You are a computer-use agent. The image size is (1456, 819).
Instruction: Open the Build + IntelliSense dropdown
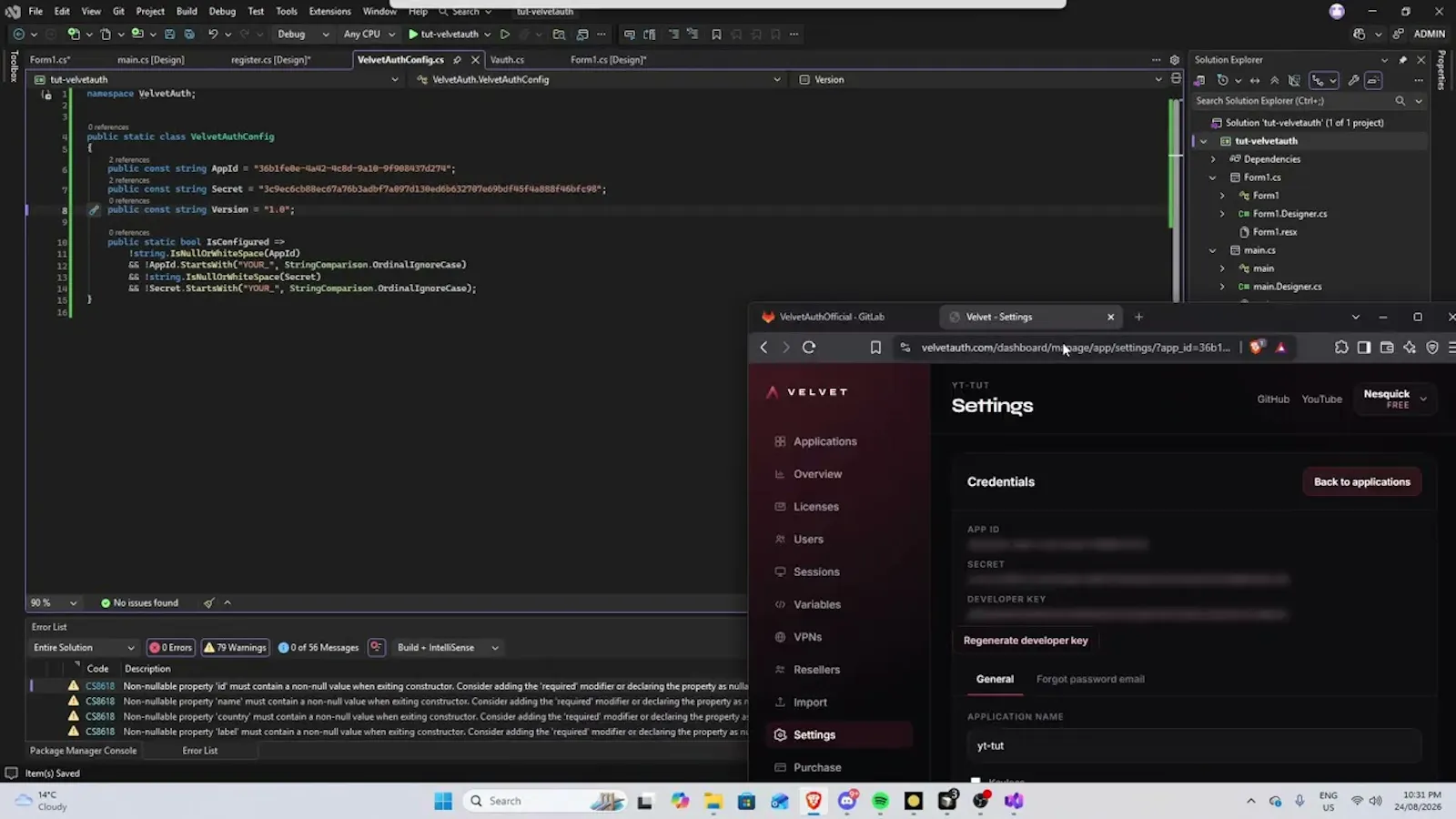pos(448,647)
